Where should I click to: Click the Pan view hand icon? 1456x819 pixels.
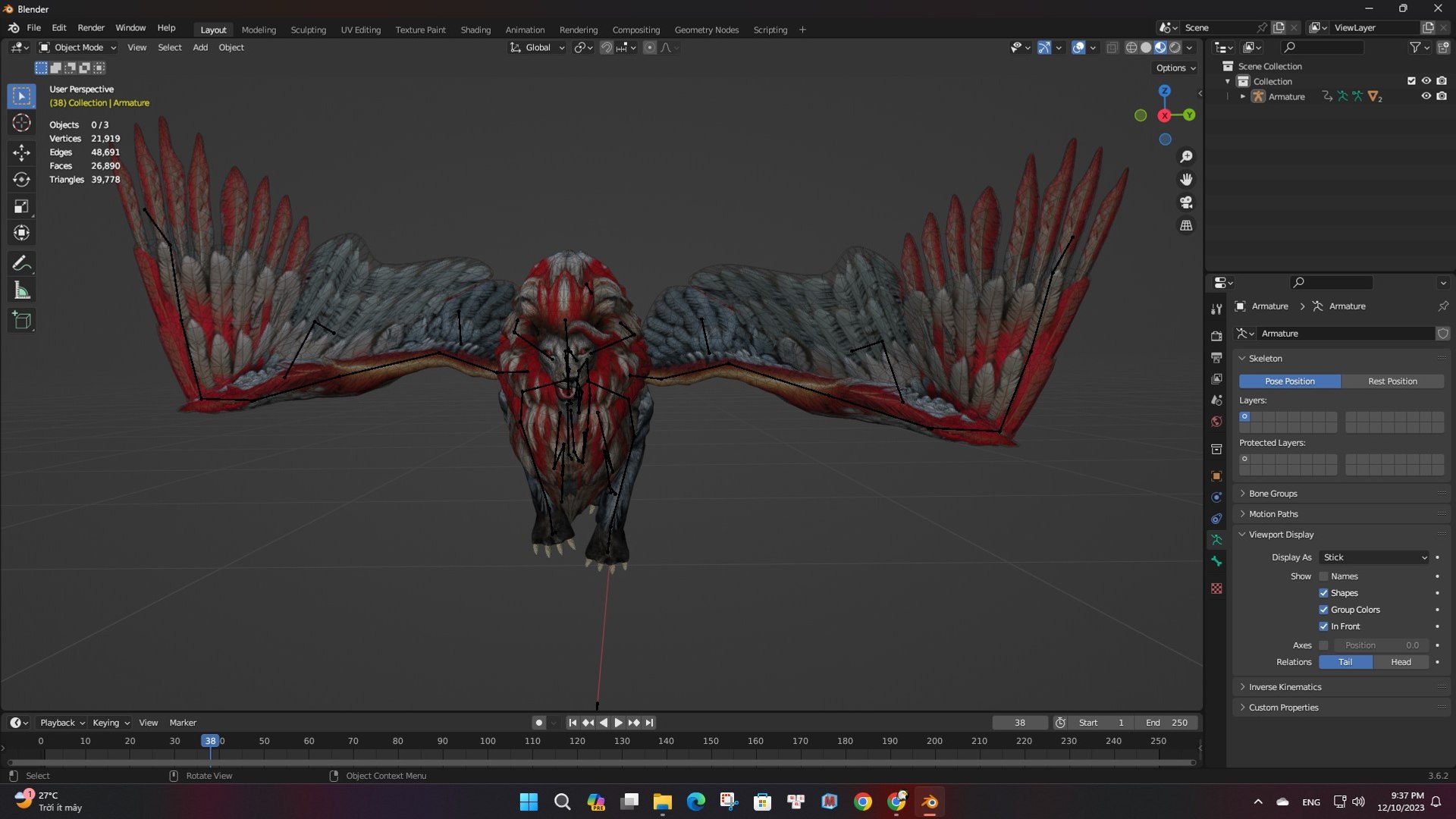point(1186,180)
